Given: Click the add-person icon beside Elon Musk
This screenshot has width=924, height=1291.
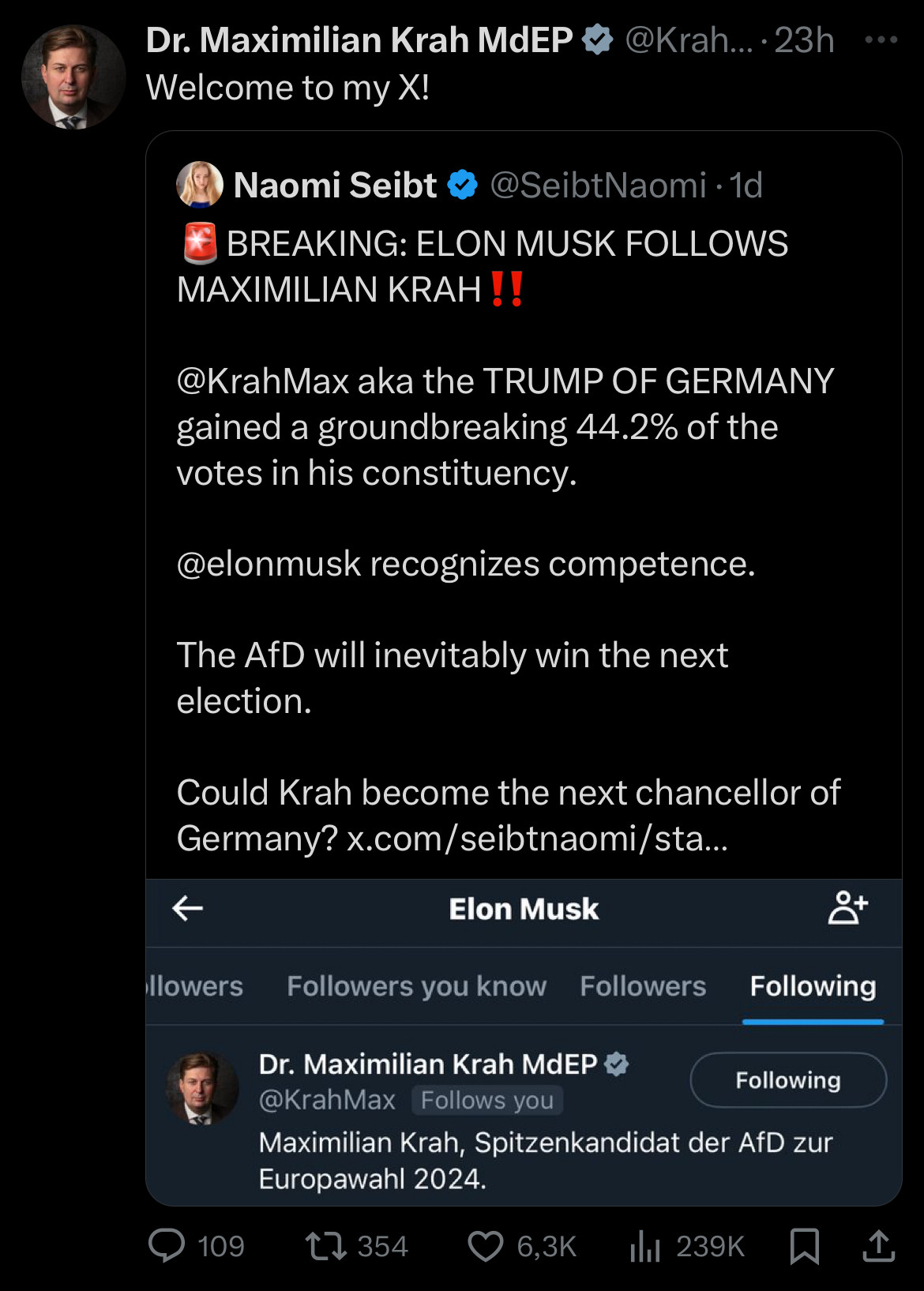Looking at the screenshot, I should click(x=847, y=908).
